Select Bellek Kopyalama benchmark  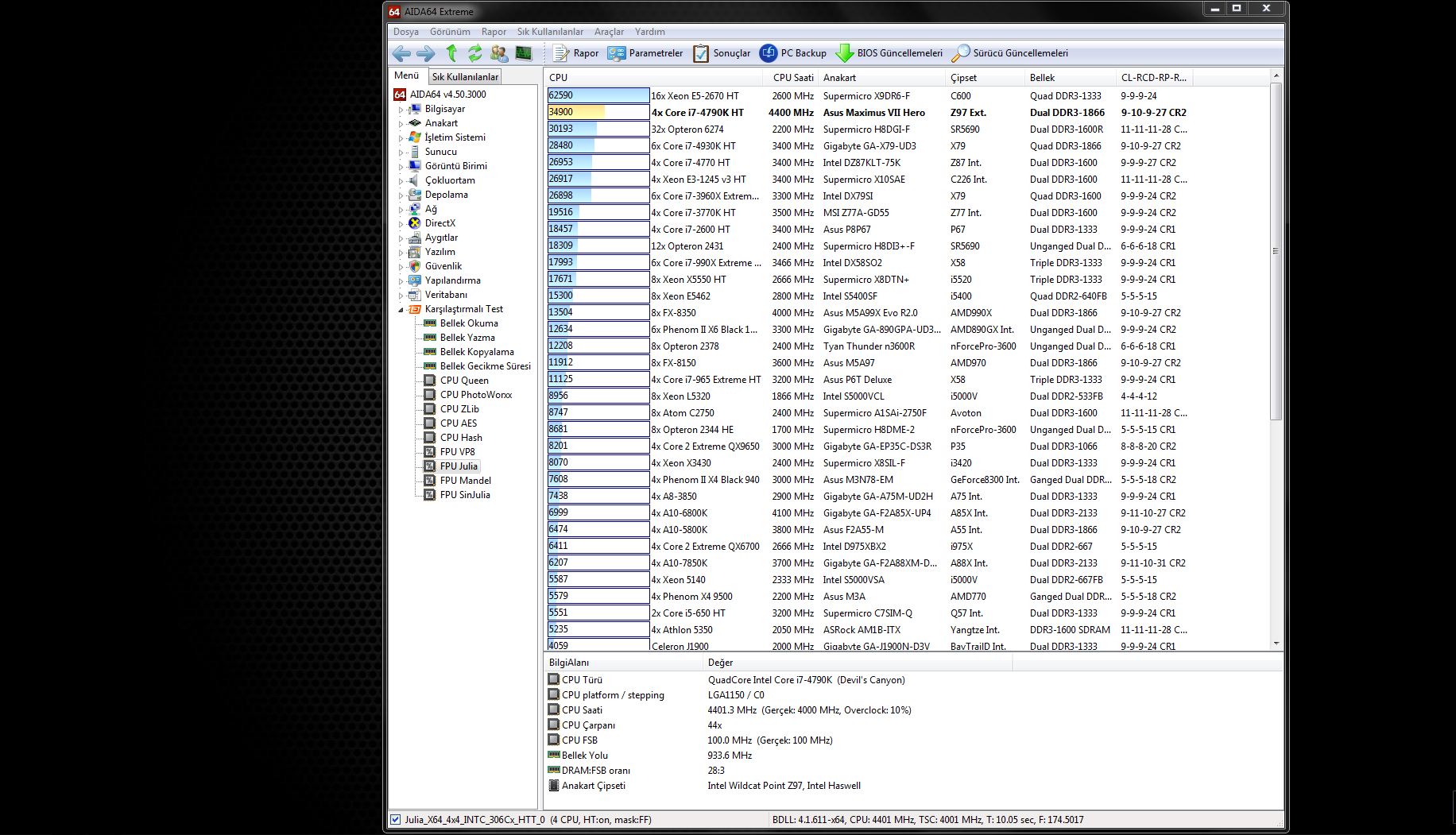pos(477,352)
